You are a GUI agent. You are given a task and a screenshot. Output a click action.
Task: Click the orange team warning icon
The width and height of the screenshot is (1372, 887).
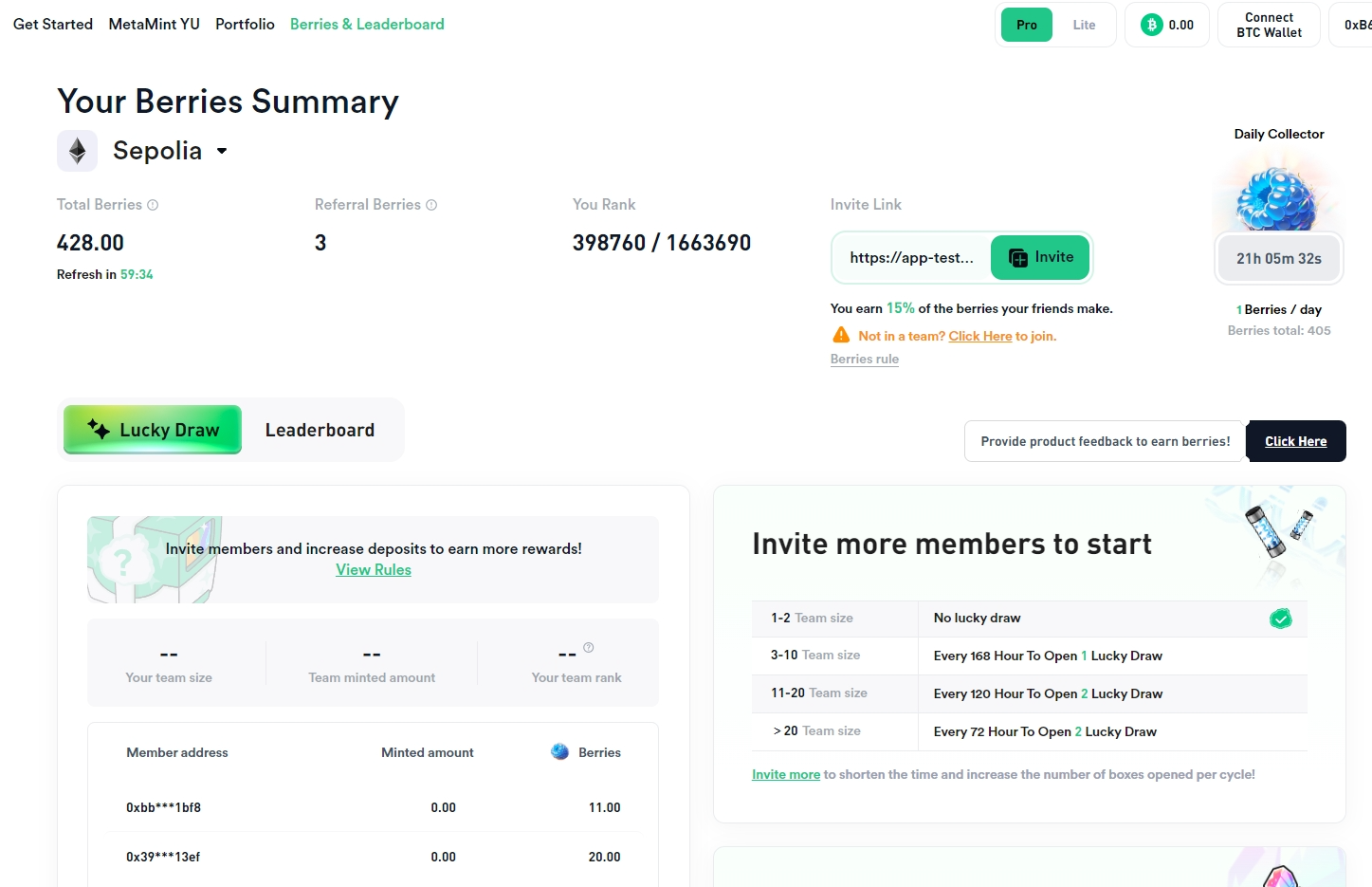click(841, 335)
